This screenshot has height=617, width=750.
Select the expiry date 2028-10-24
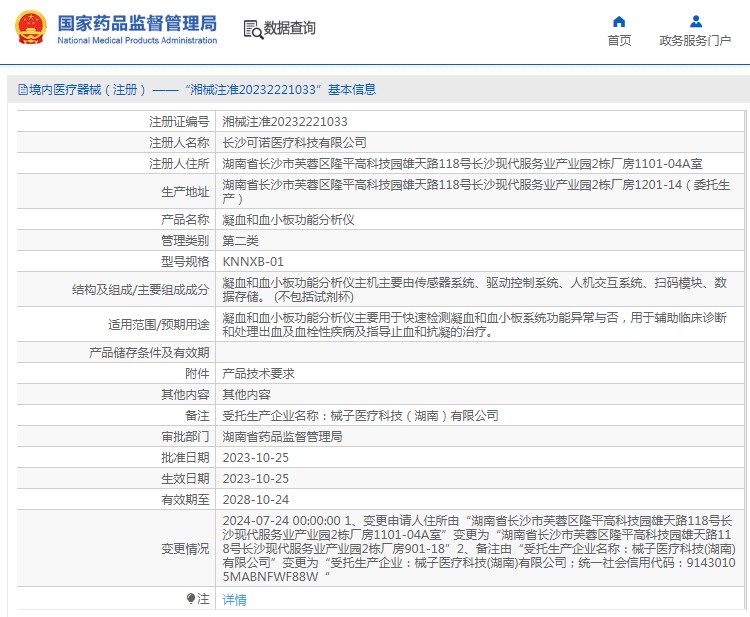(x=255, y=500)
